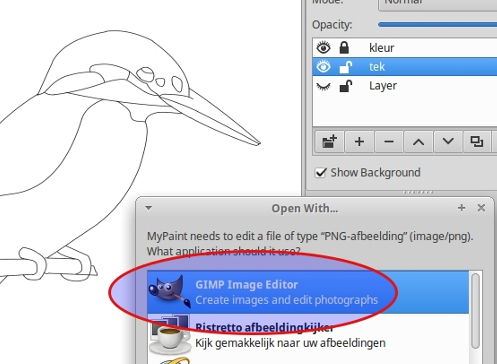Click the Ristretto coffee cup icon

point(170,335)
